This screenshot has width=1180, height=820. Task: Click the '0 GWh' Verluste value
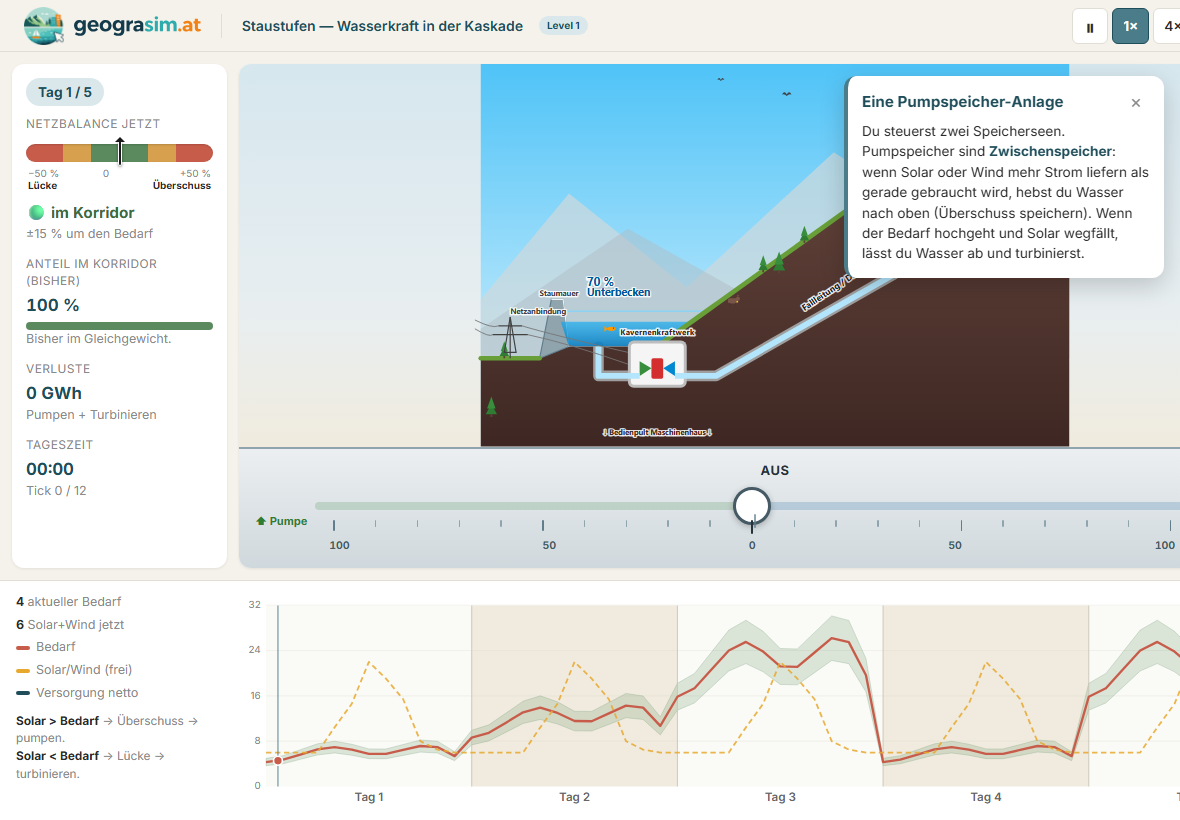pyautogui.click(x=54, y=393)
